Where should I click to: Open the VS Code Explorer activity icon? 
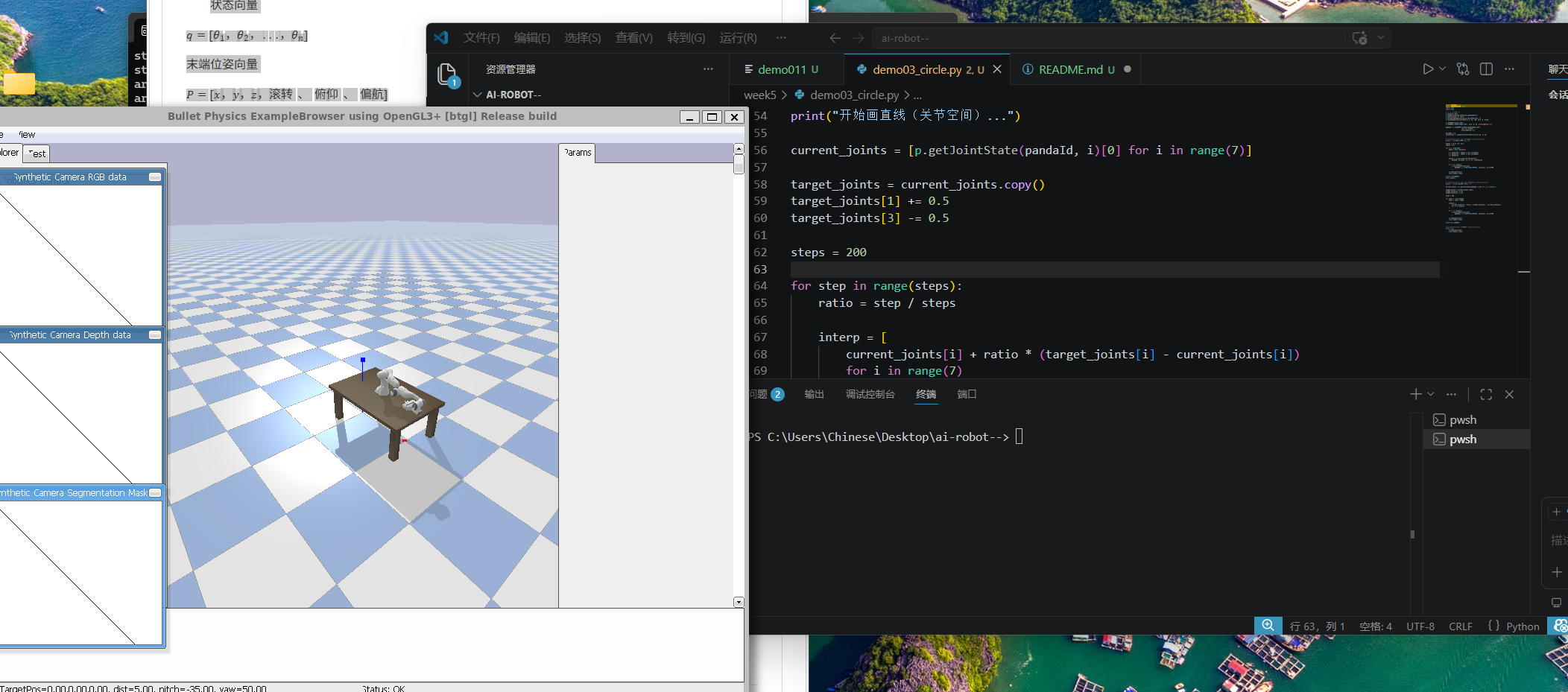click(447, 74)
